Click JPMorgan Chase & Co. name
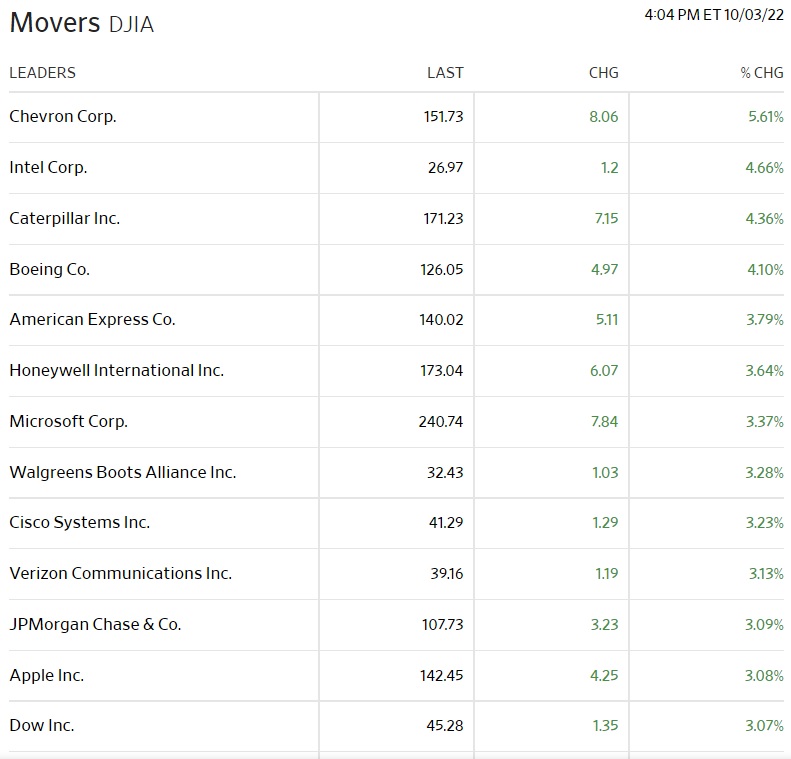The height and width of the screenshot is (759, 791). click(x=95, y=624)
